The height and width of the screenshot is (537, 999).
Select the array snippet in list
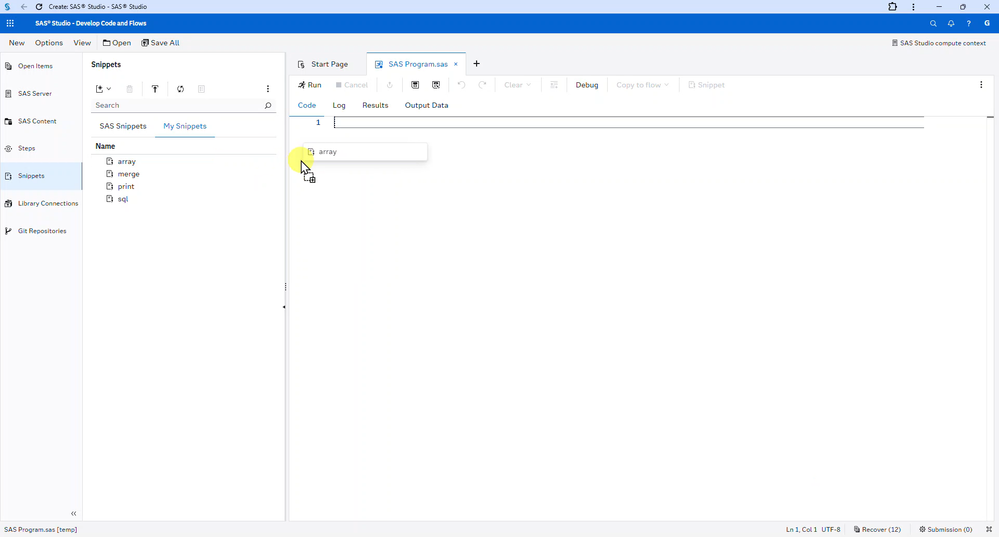click(x=127, y=162)
